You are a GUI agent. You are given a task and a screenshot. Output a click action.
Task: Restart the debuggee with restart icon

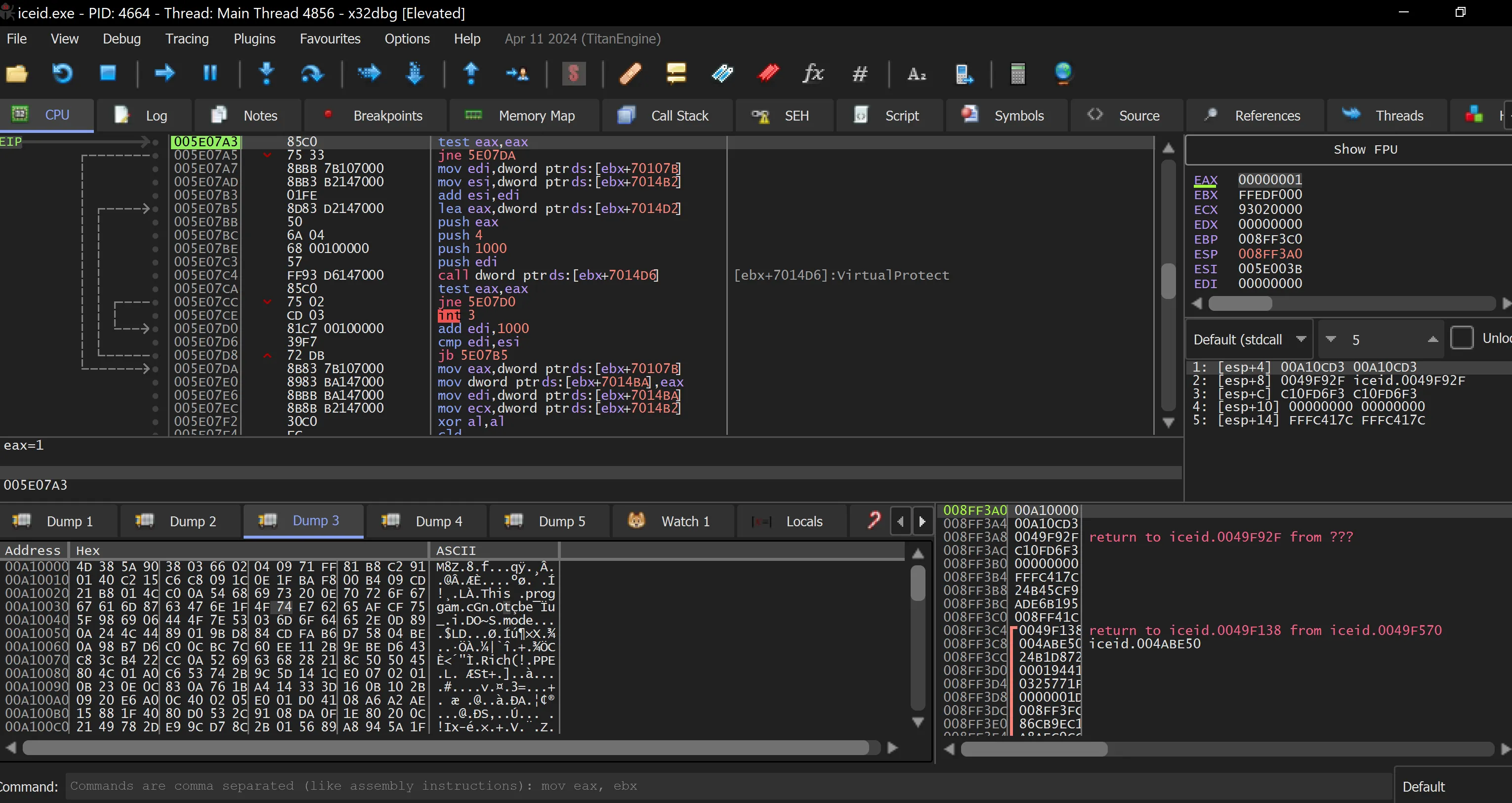(x=62, y=73)
